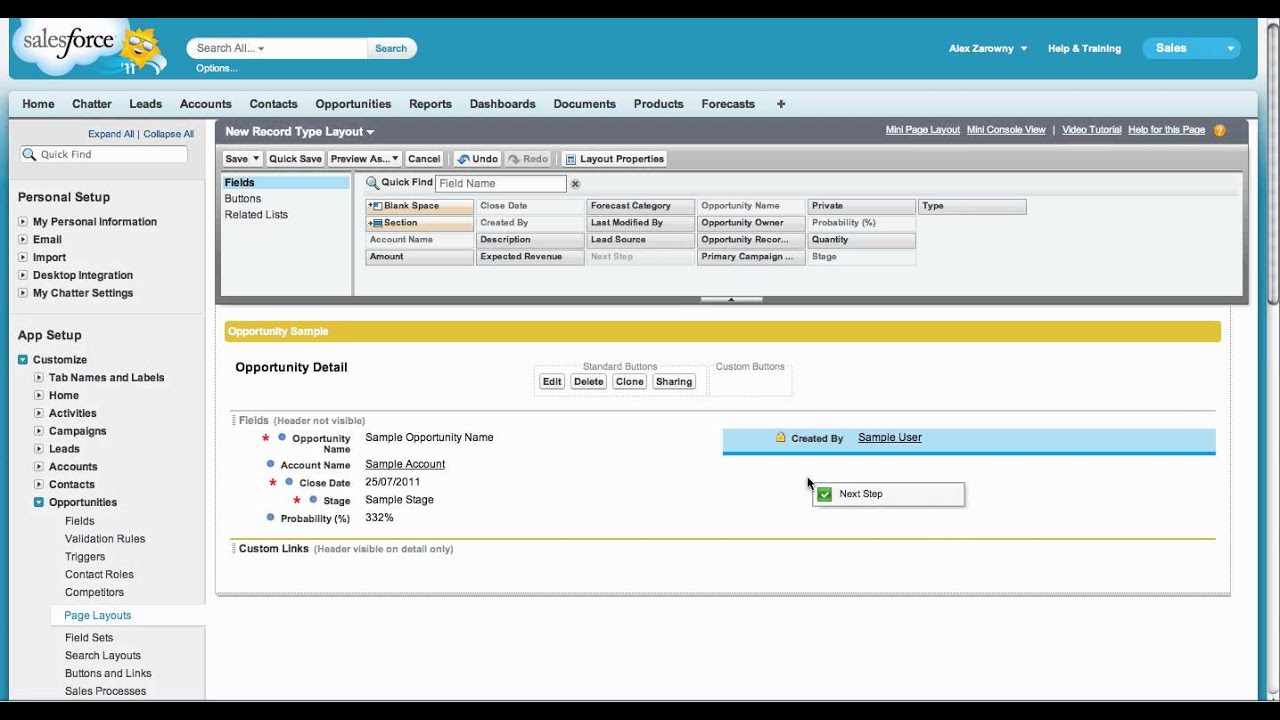Select the Section palette item
The height and width of the screenshot is (720, 1280).
pyautogui.click(x=420, y=223)
